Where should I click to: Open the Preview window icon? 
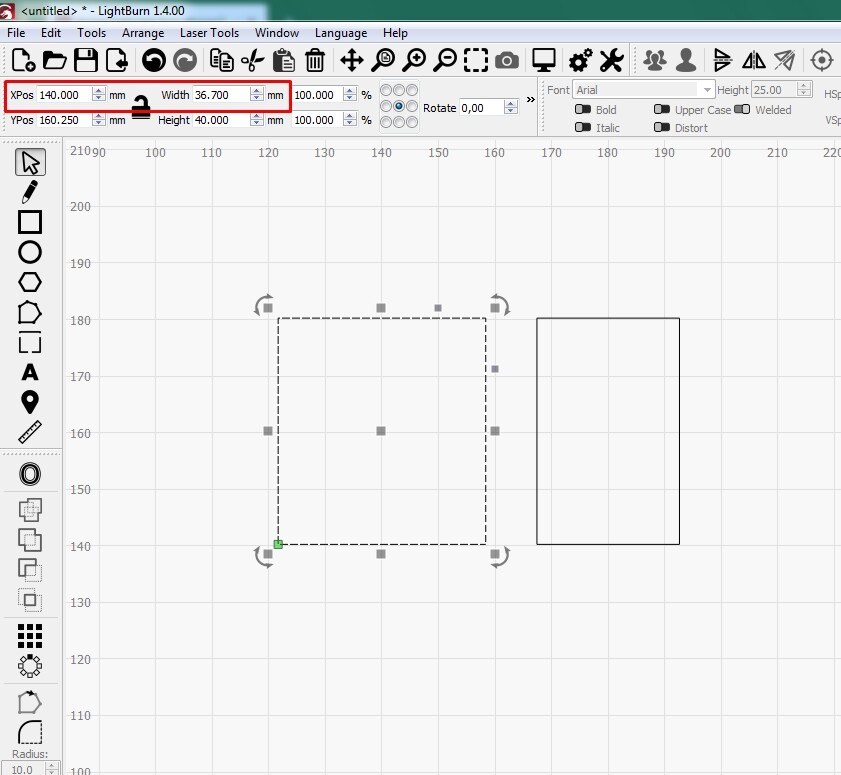pyautogui.click(x=543, y=60)
